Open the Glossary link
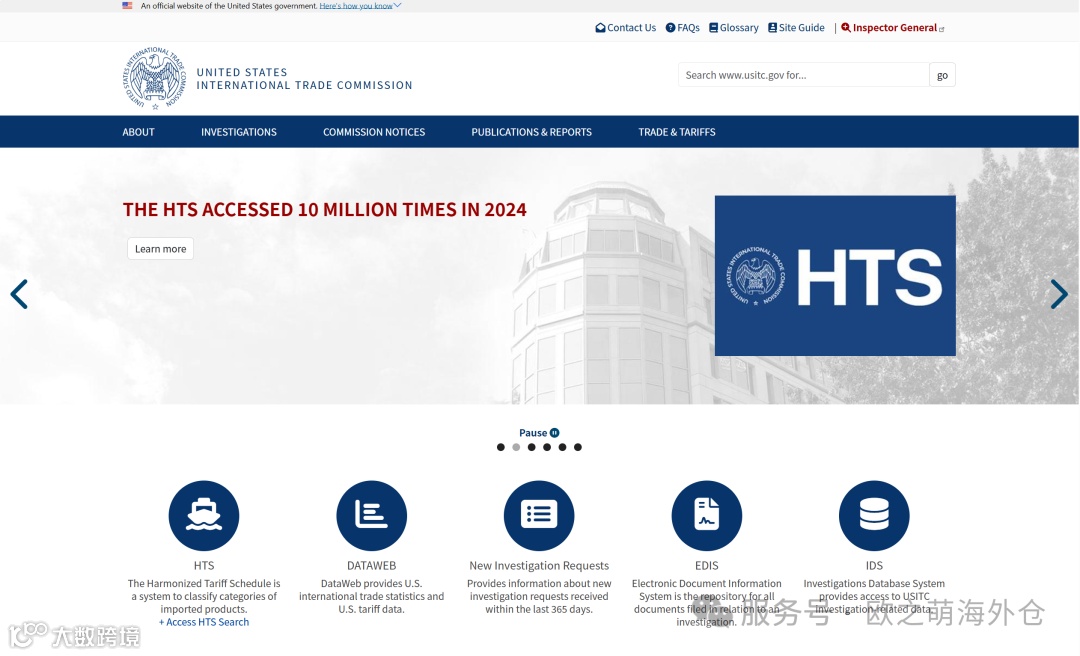Image resolution: width=1080 pixels, height=656 pixels. (x=734, y=28)
